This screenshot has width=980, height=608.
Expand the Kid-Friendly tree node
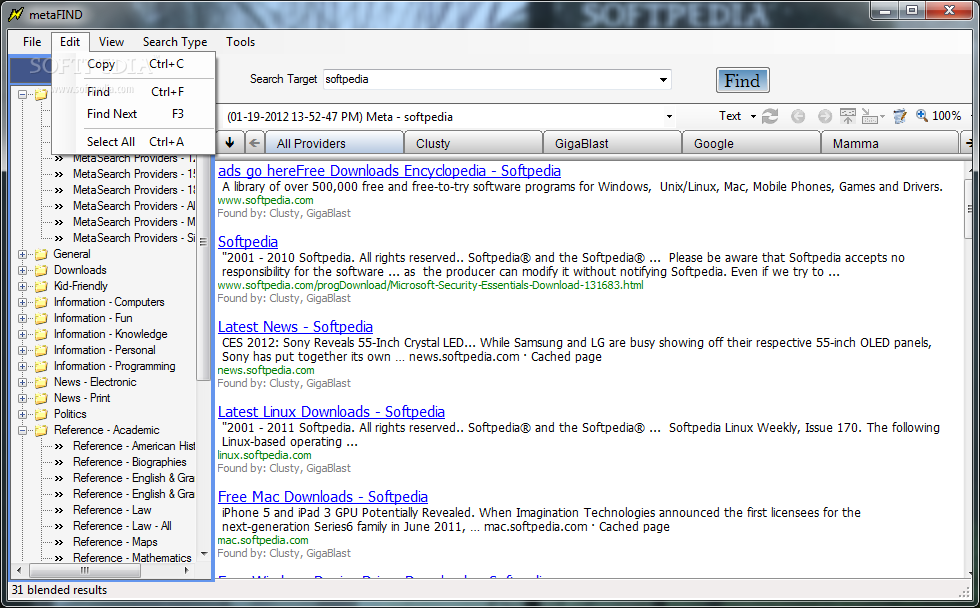tap(22, 286)
